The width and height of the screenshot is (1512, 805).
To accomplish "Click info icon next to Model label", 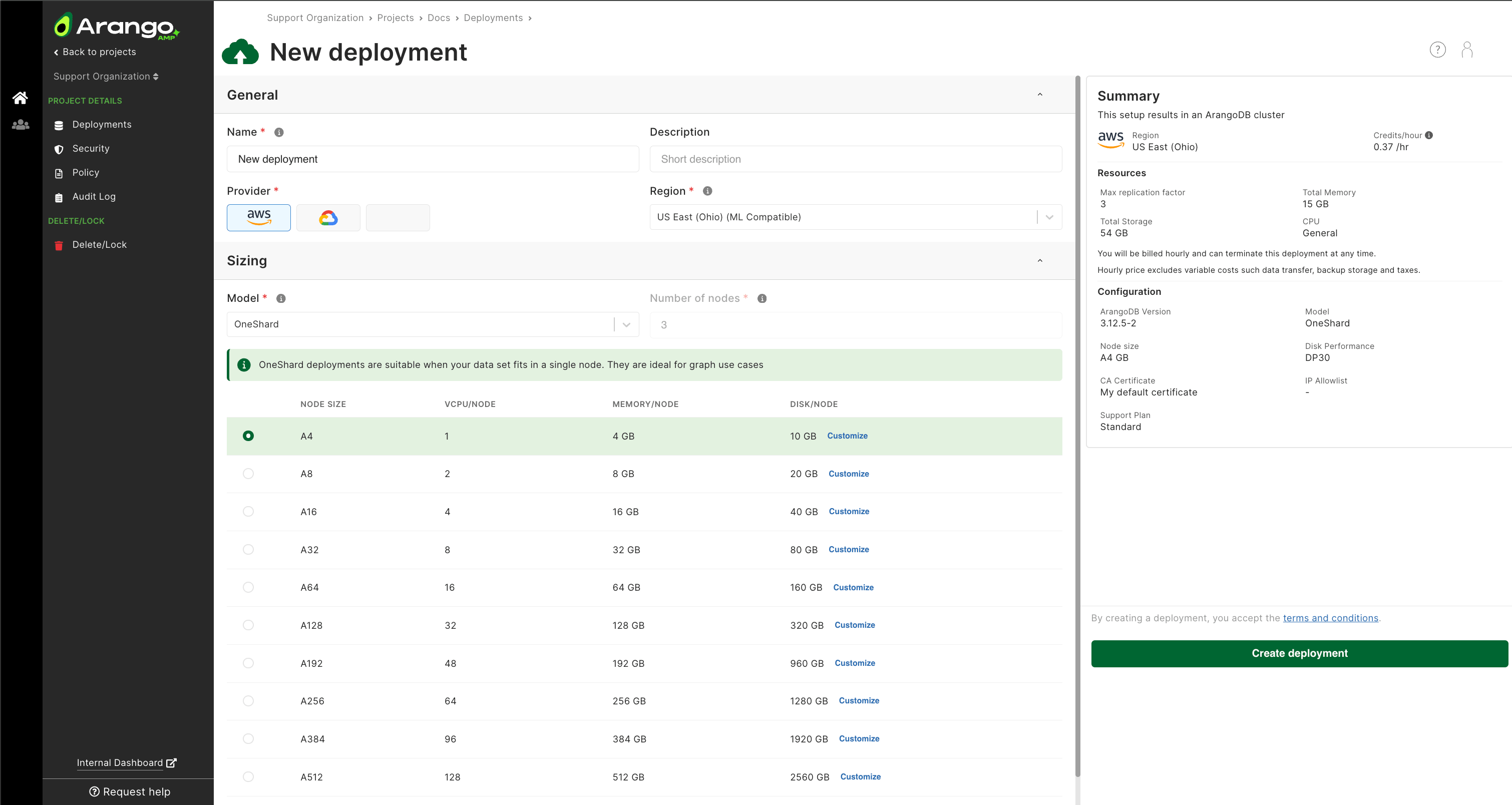I will 281,299.
